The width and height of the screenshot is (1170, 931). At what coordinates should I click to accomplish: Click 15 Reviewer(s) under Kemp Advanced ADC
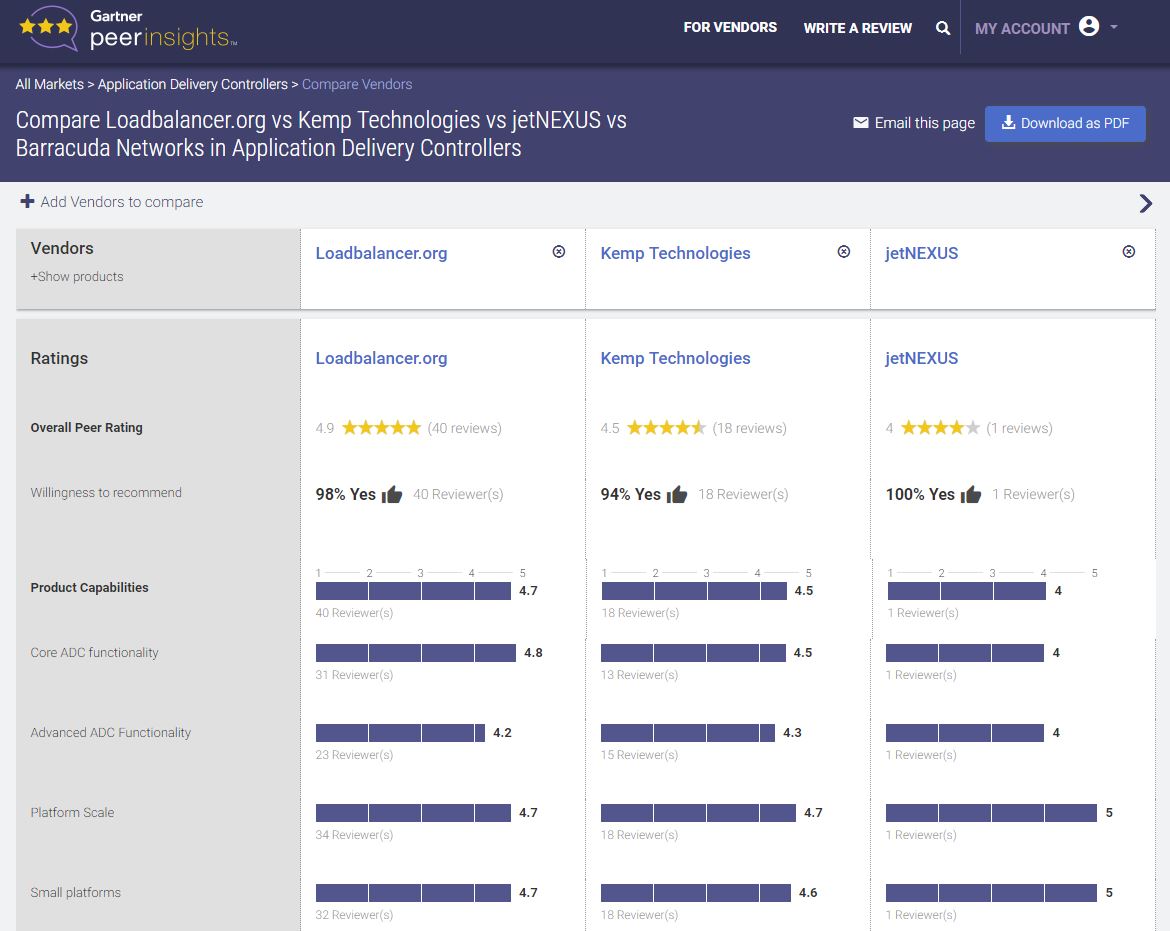point(639,754)
